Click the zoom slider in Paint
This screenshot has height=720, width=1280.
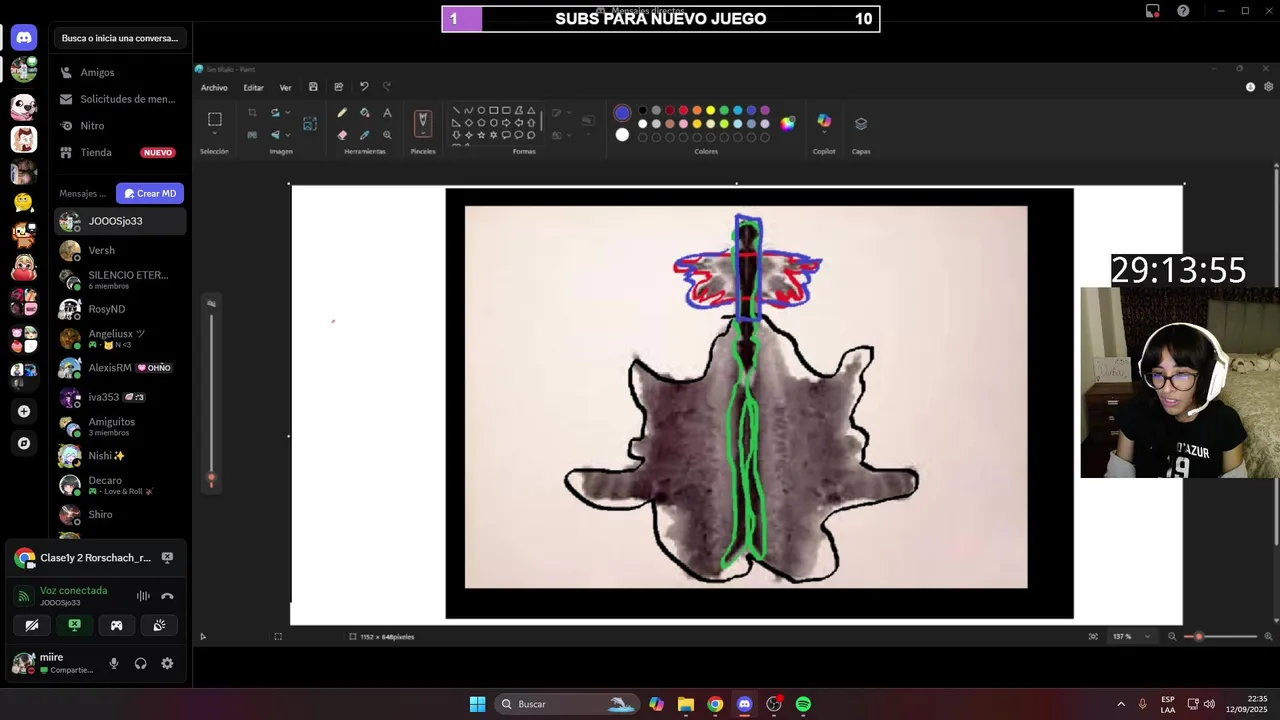click(x=1220, y=636)
